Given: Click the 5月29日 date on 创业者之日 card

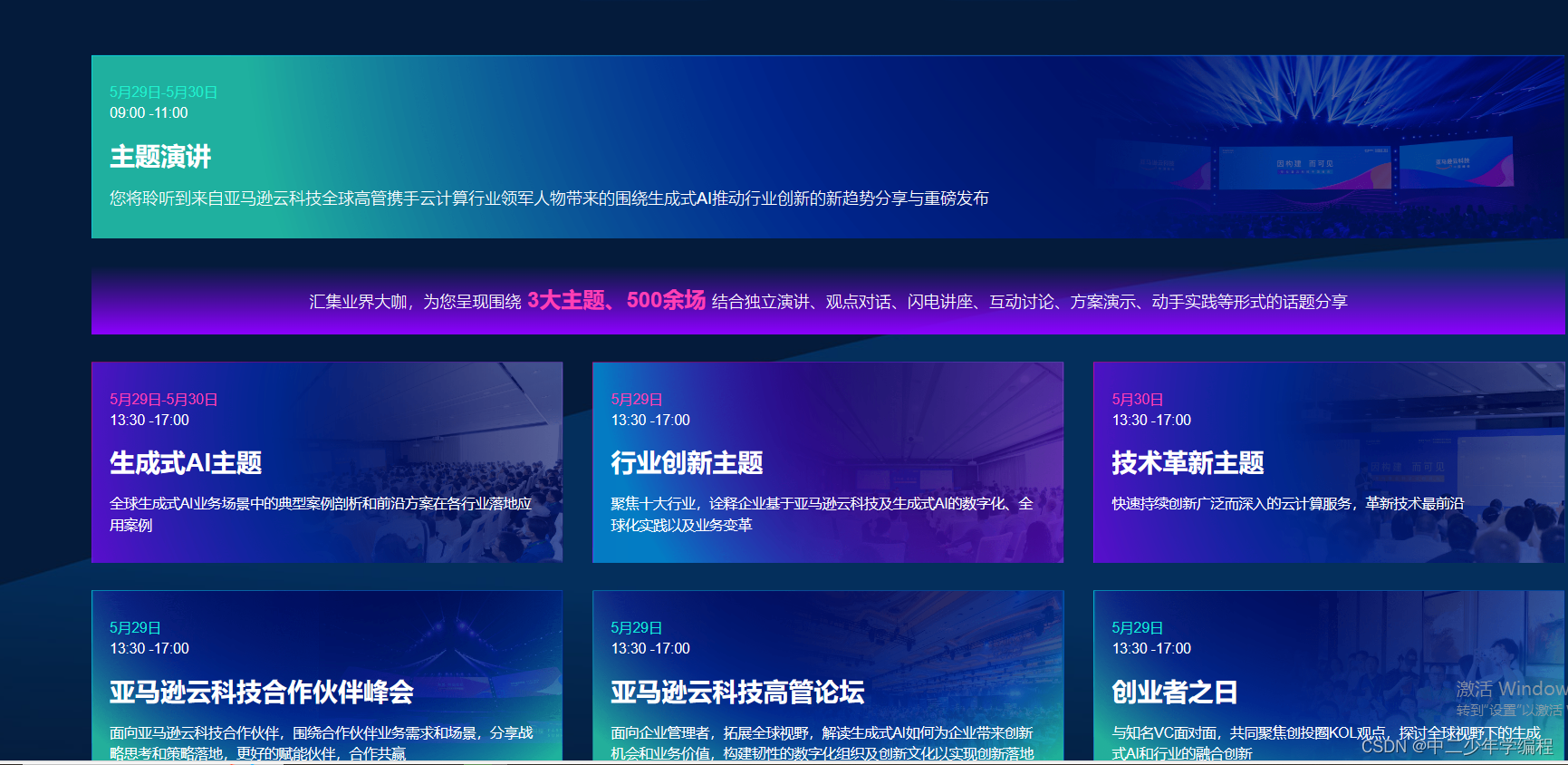Looking at the screenshot, I should coord(1137,628).
